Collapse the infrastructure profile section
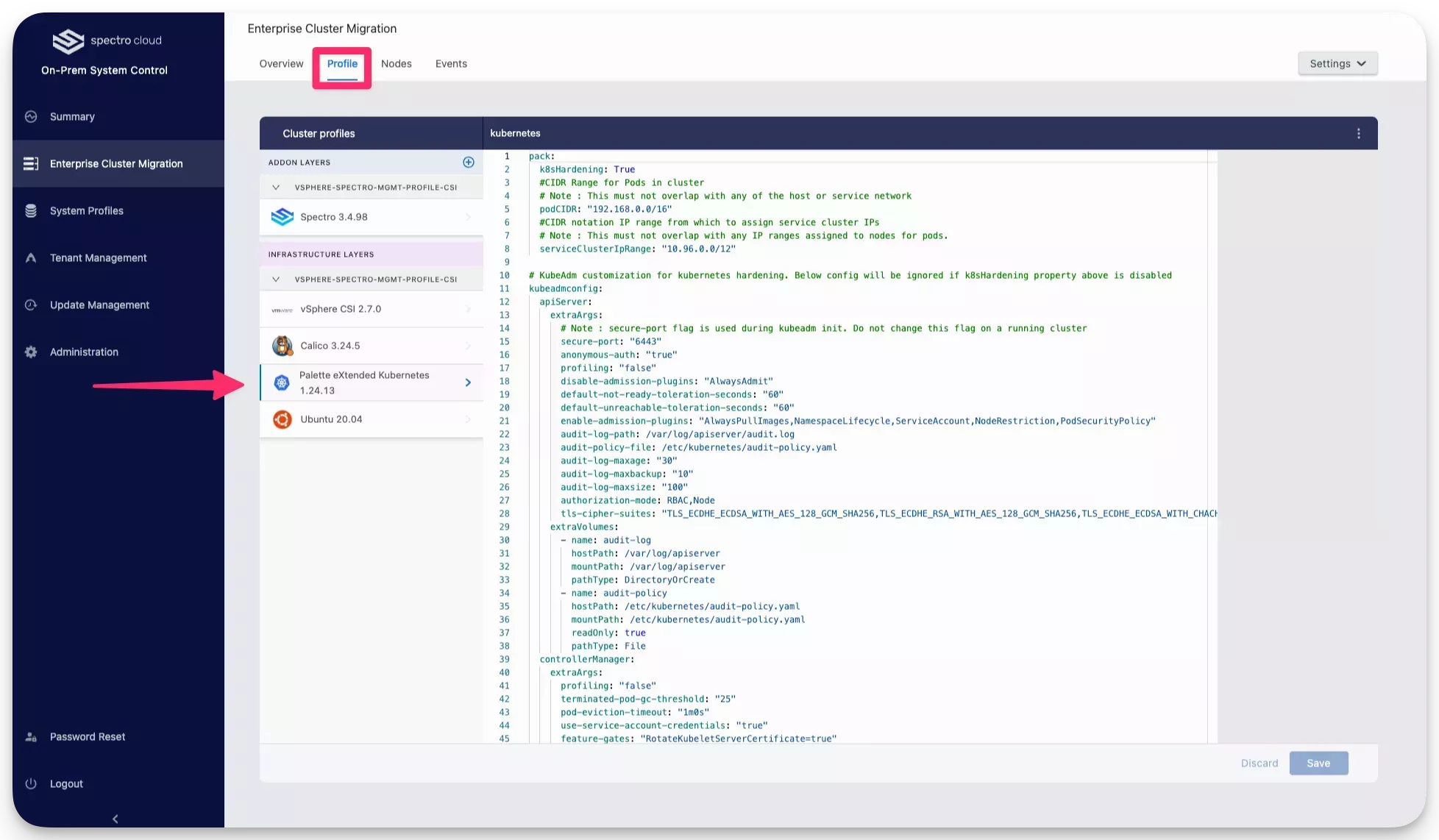Image resolution: width=1439 pixels, height=840 pixels. click(276, 279)
